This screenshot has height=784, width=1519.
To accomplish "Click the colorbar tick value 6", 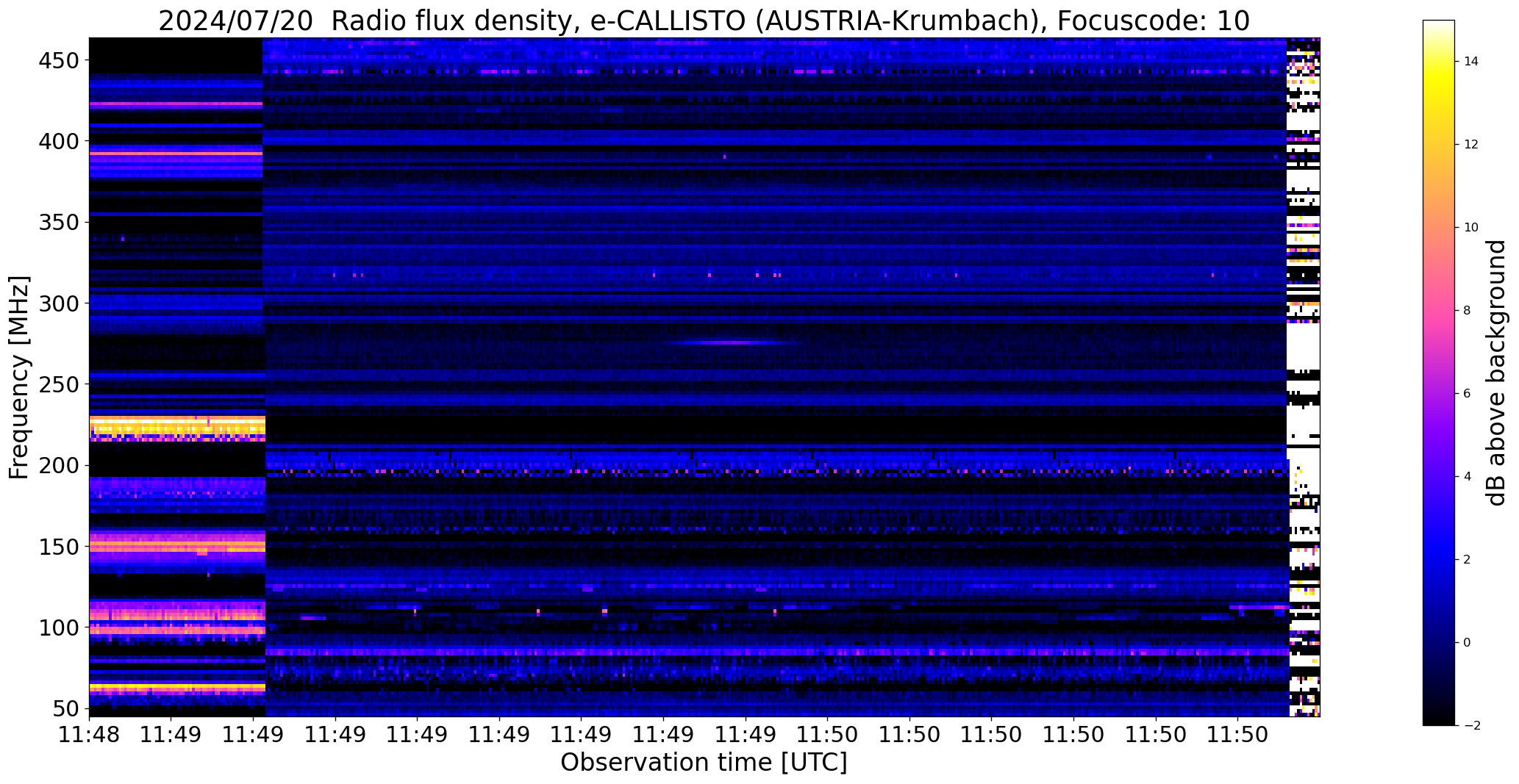I will pyautogui.click(x=1468, y=393).
